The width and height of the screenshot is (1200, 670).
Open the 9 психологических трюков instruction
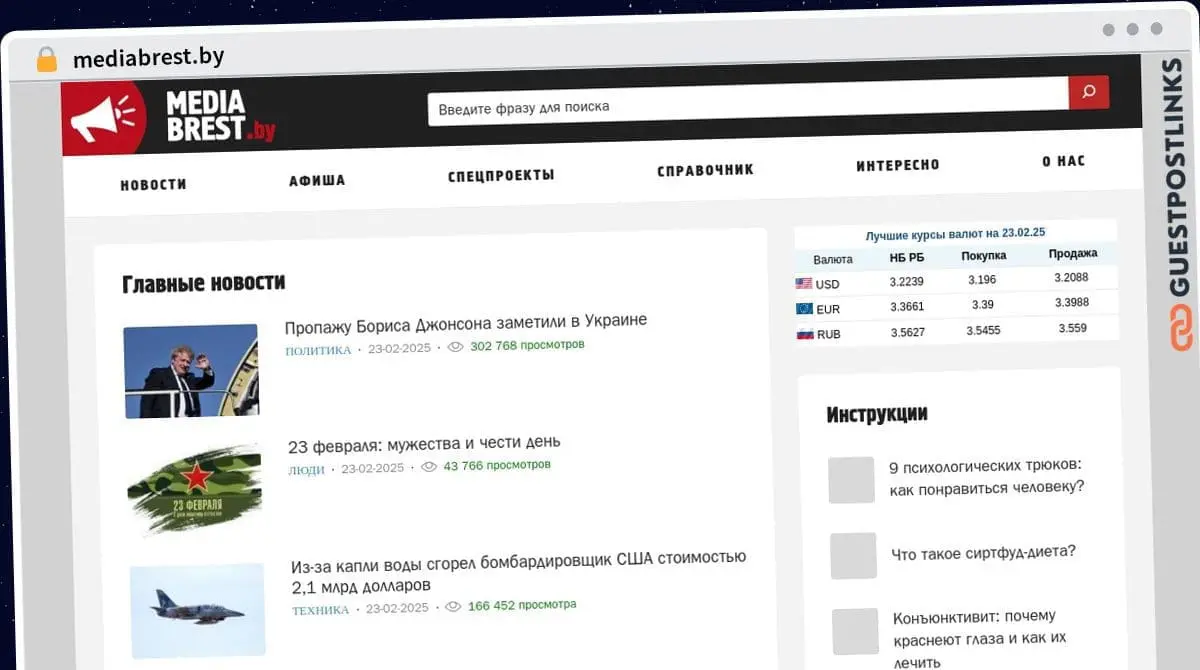(x=986, y=477)
